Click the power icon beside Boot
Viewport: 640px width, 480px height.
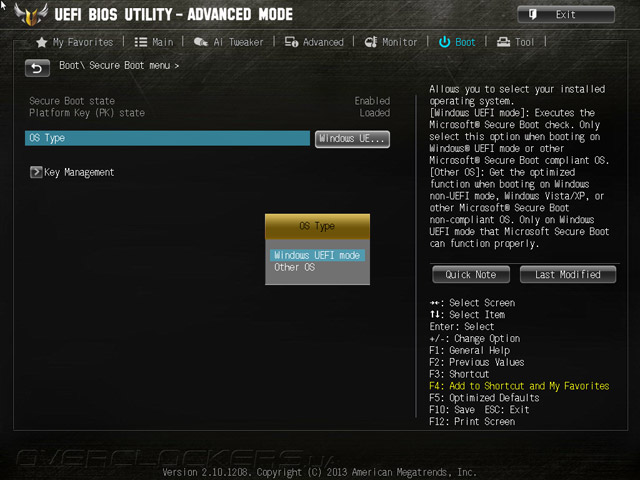(444, 42)
